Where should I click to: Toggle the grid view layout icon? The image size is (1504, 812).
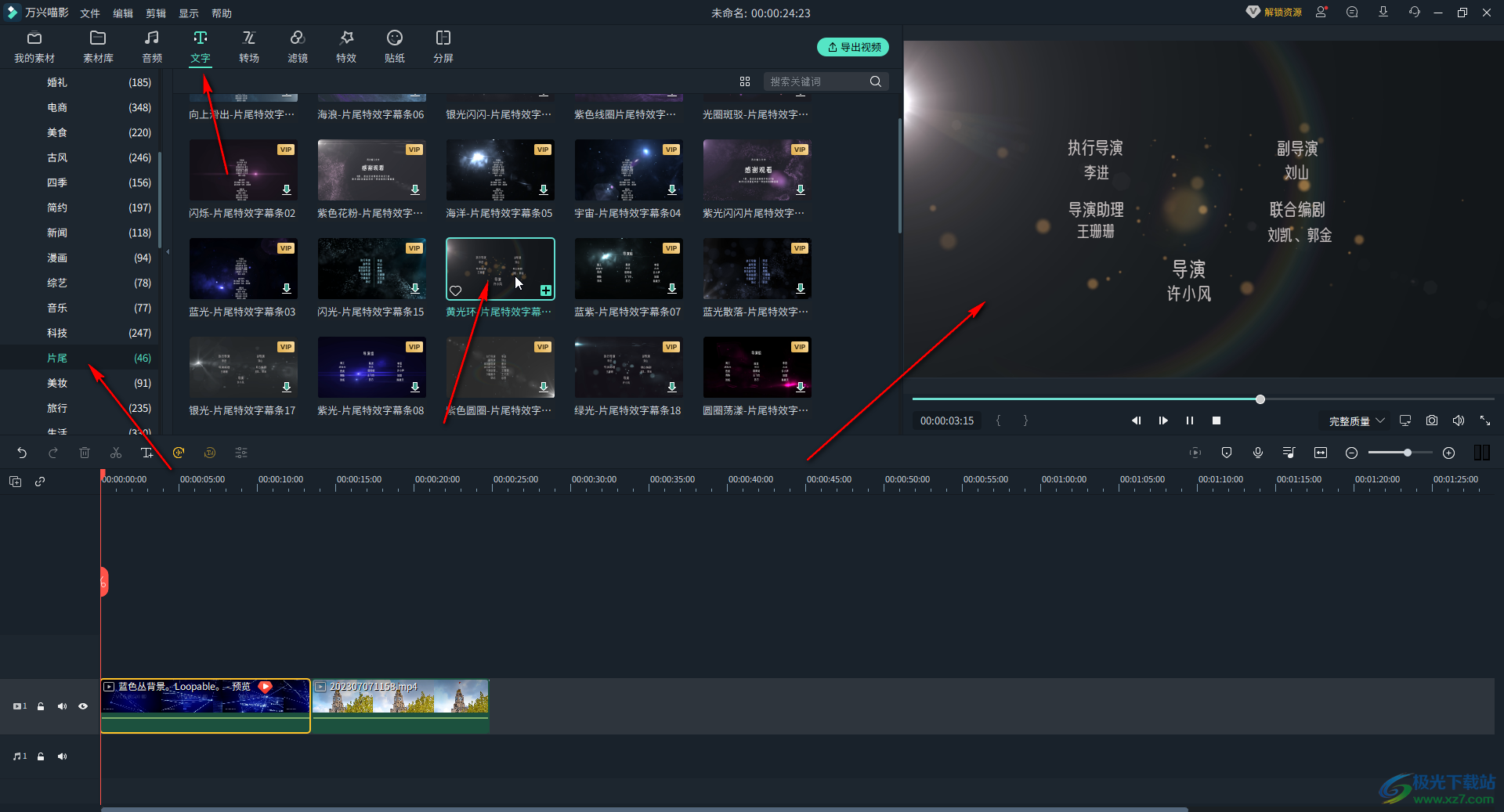[x=745, y=81]
